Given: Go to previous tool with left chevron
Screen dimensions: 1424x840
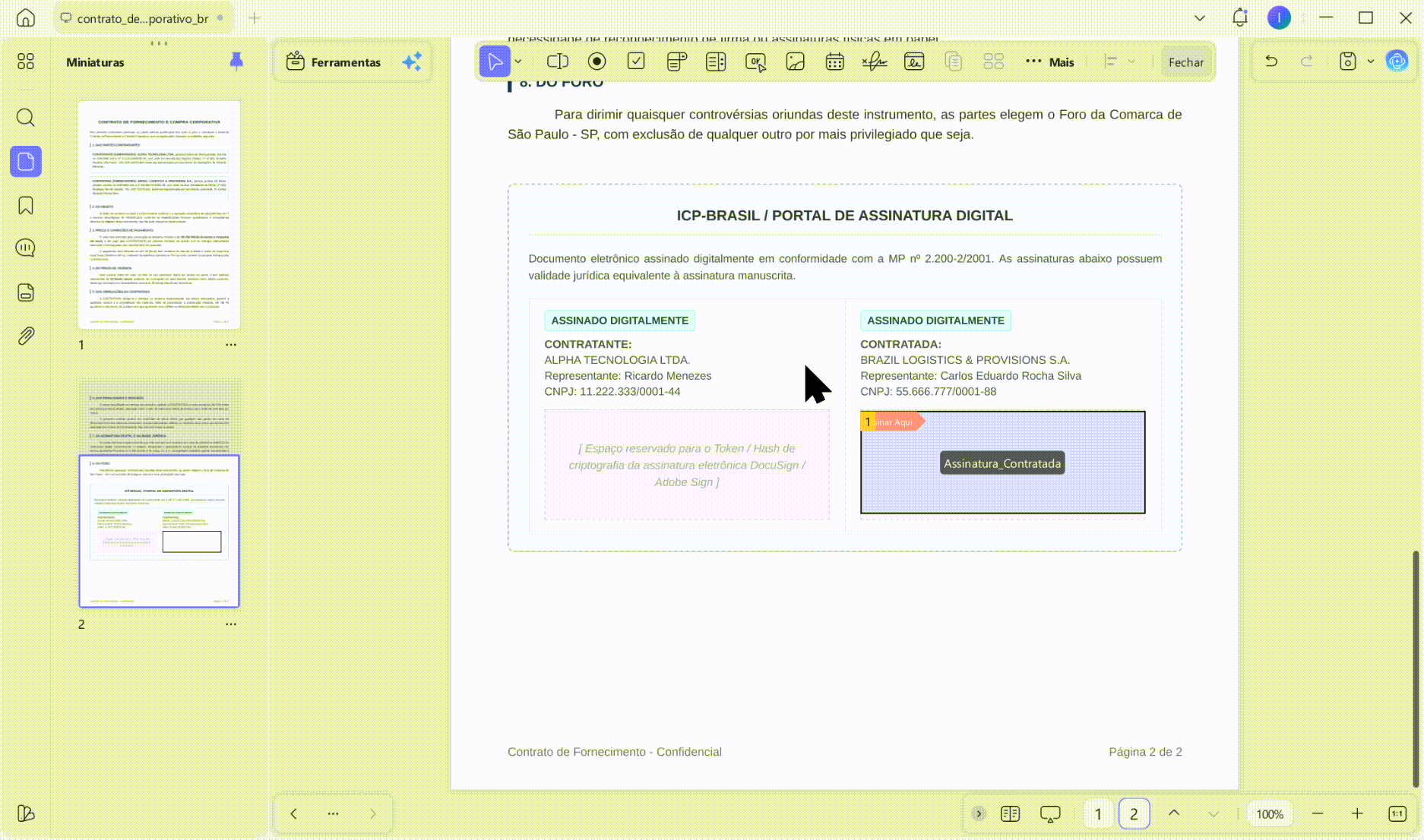Looking at the screenshot, I should (x=294, y=813).
